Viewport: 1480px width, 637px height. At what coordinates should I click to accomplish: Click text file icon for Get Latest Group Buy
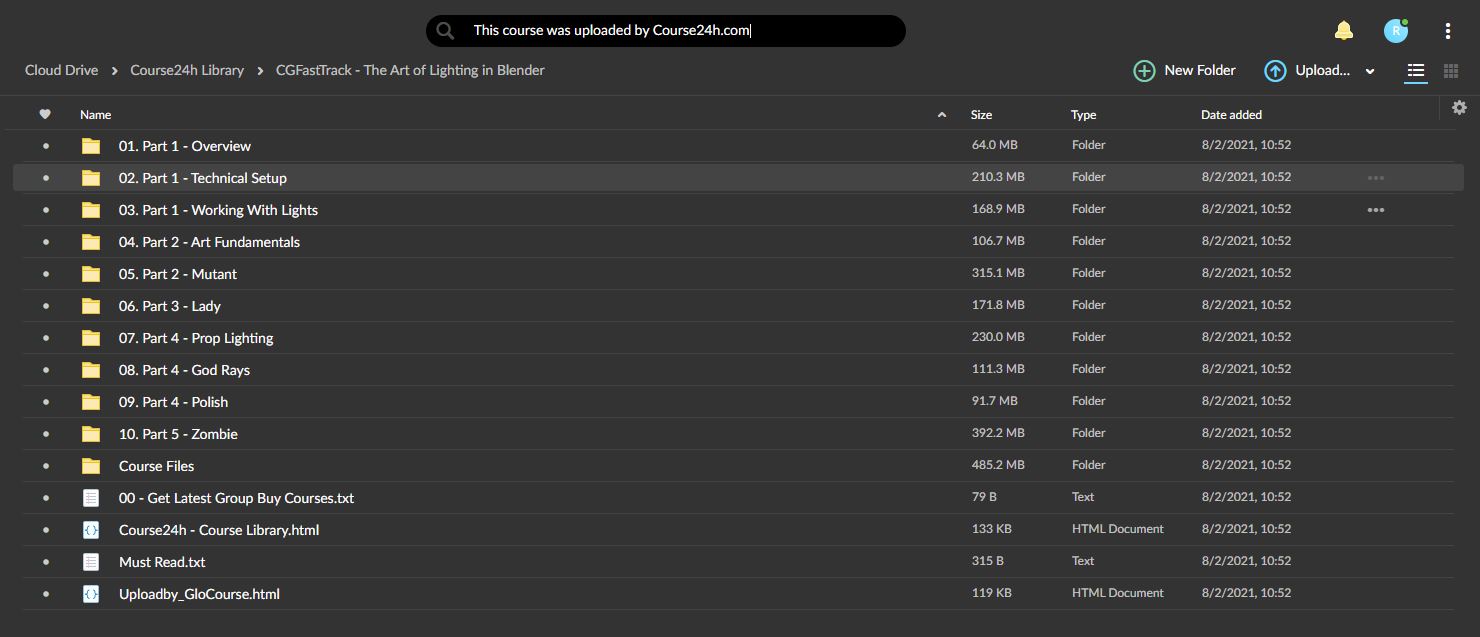(x=91, y=498)
